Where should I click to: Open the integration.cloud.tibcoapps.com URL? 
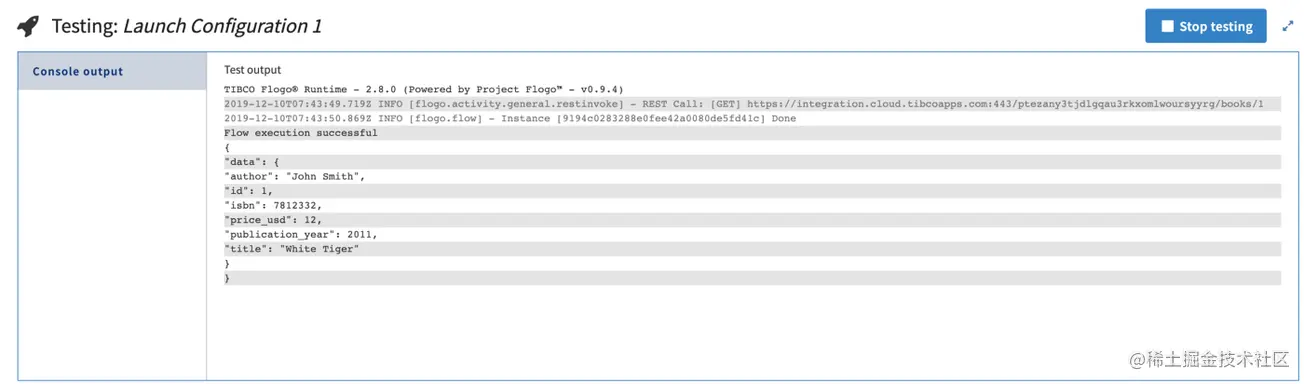[x=1005, y=104]
